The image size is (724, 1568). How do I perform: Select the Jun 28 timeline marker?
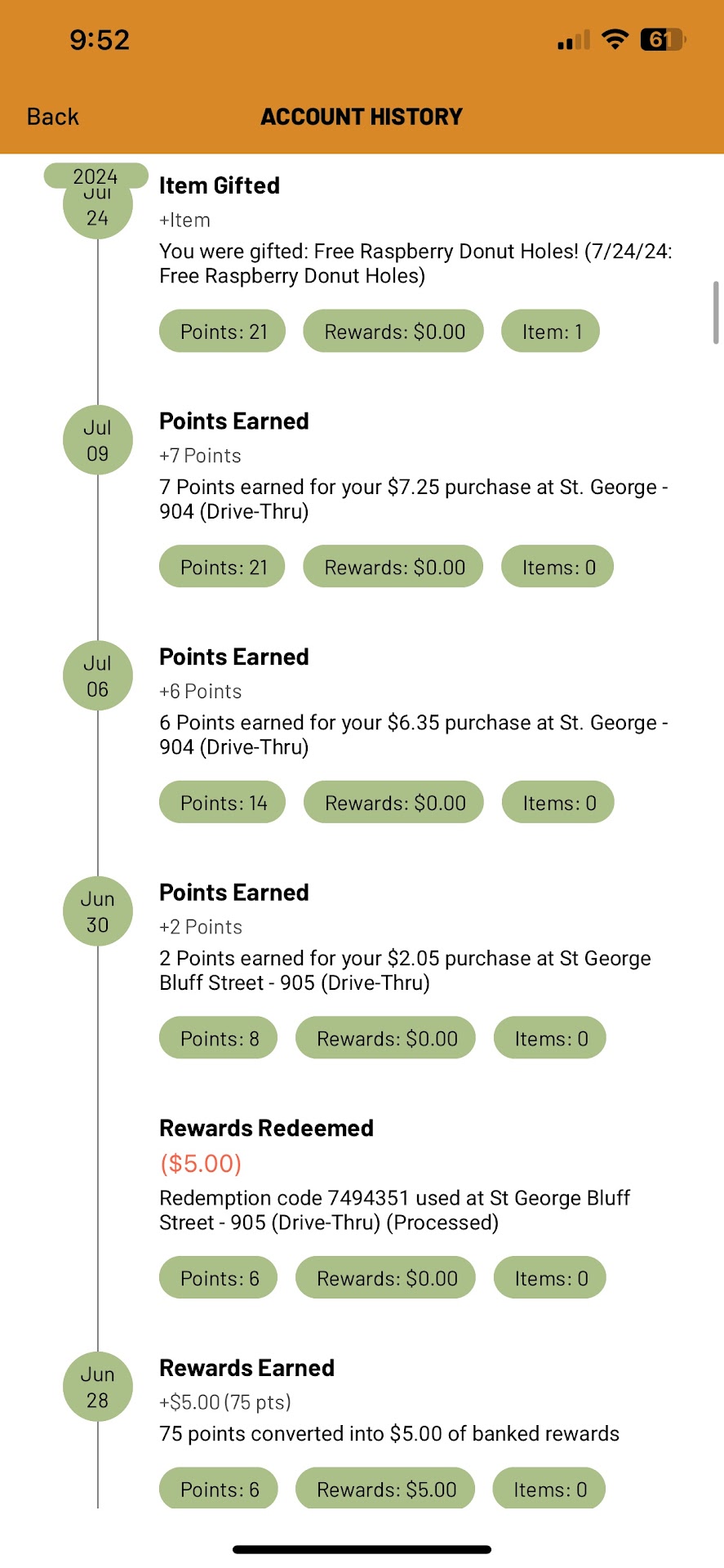tap(98, 1387)
